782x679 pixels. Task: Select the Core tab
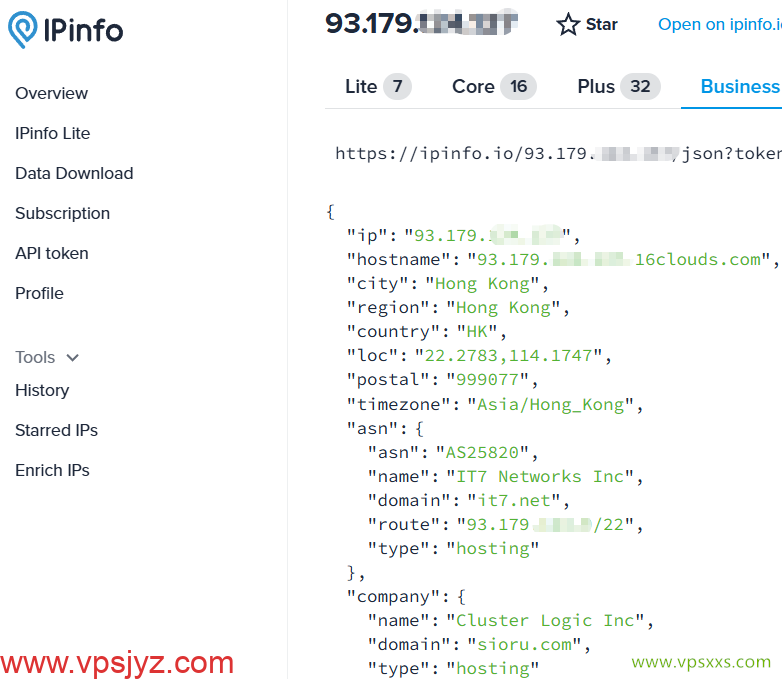tap(493, 87)
